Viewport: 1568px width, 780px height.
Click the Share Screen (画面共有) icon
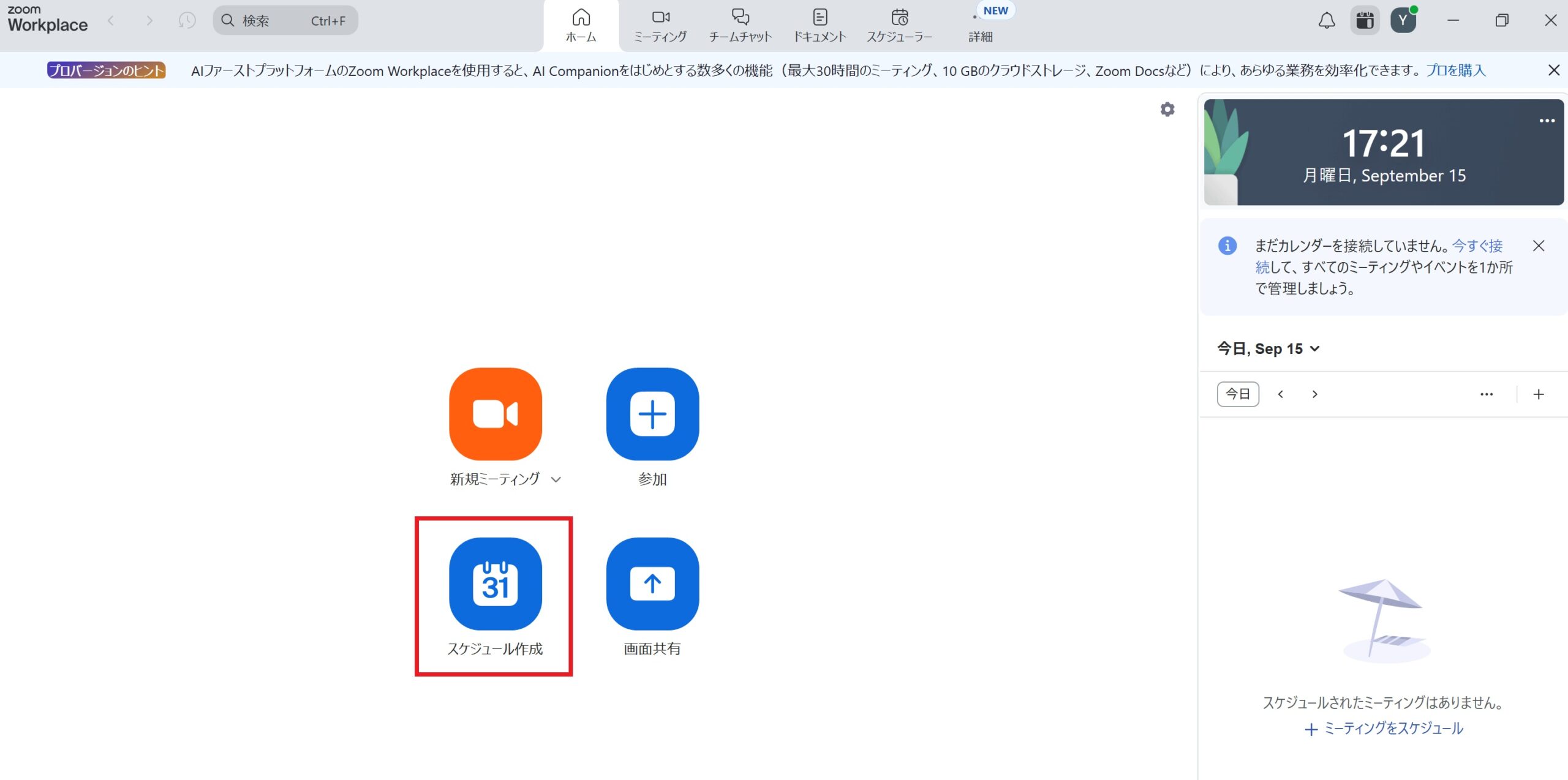coord(652,583)
